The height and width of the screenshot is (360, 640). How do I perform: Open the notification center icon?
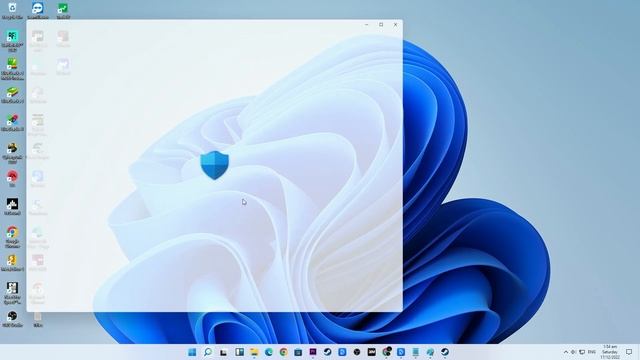629,352
